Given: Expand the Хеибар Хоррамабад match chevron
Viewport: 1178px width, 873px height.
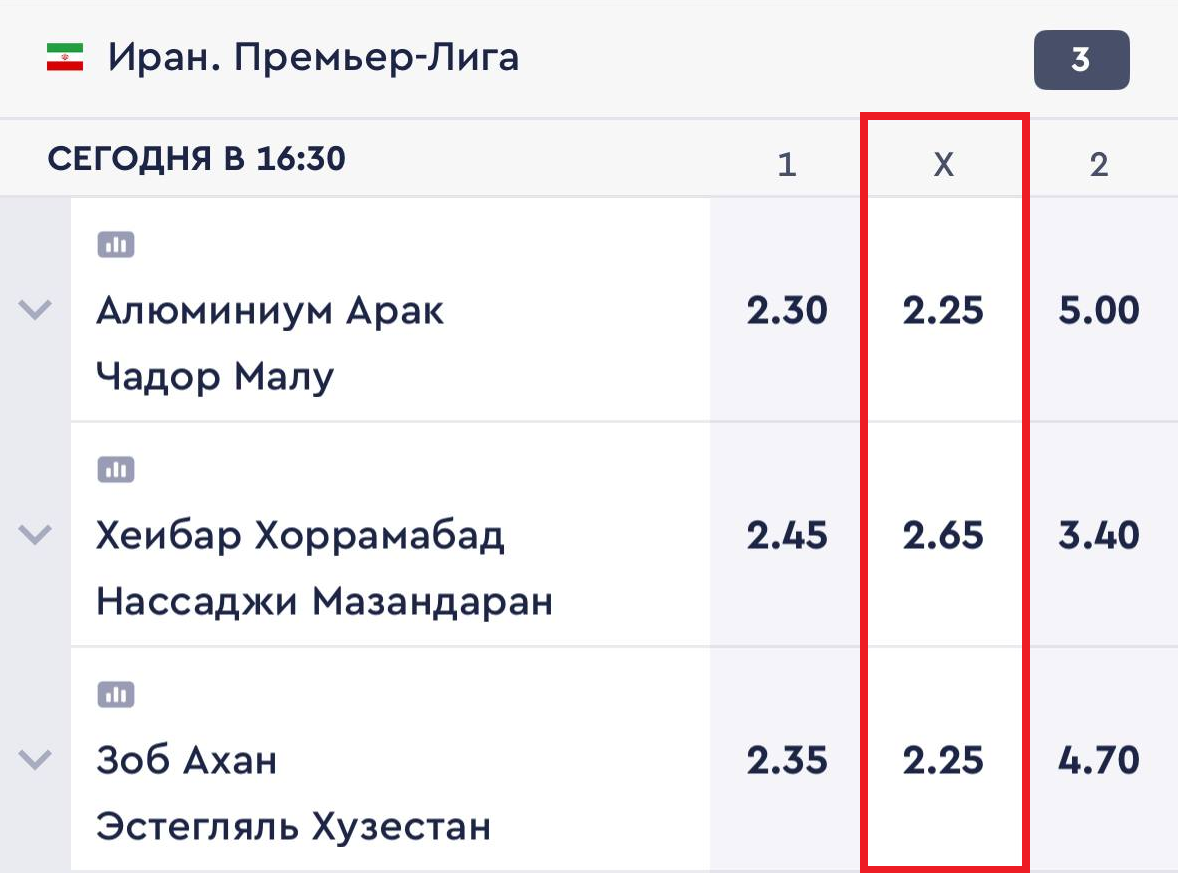Looking at the screenshot, I should [x=35, y=534].
